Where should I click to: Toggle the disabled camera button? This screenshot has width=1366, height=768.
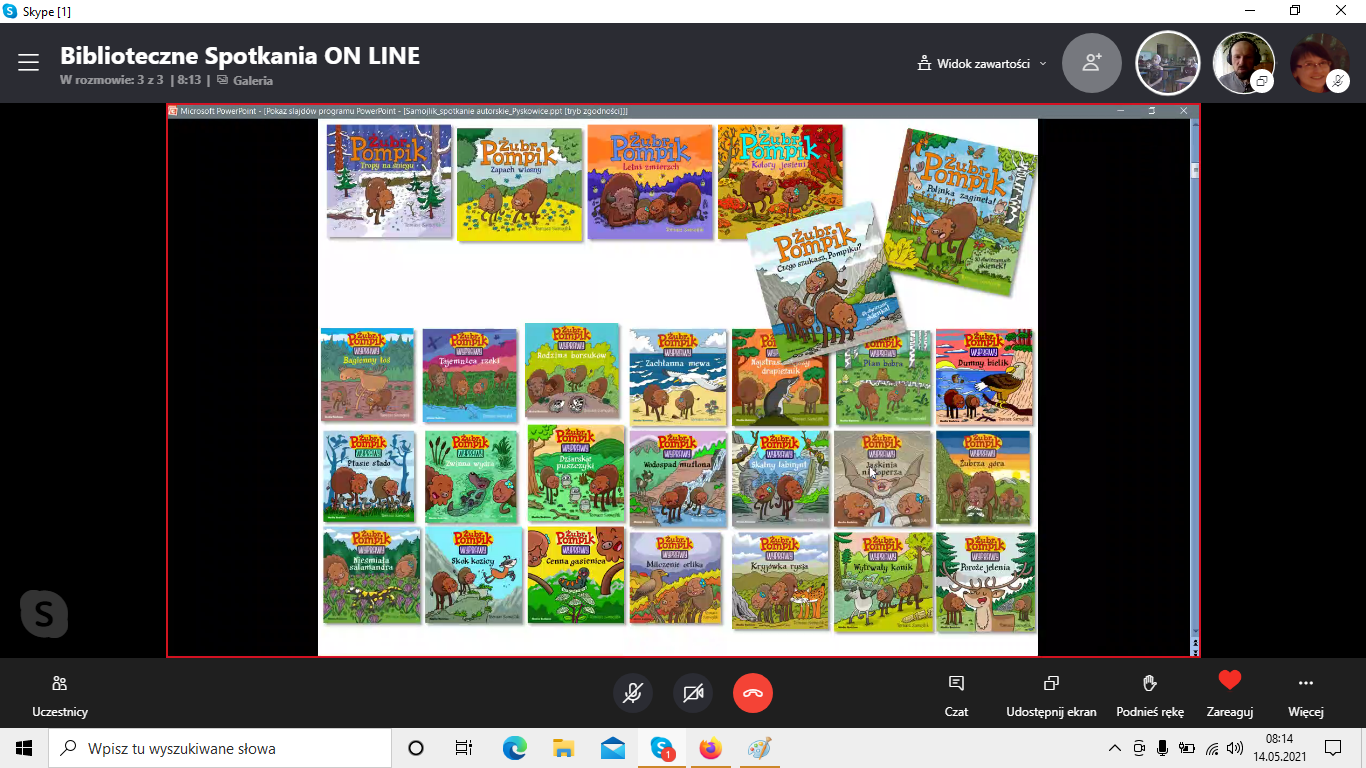pyautogui.click(x=693, y=693)
